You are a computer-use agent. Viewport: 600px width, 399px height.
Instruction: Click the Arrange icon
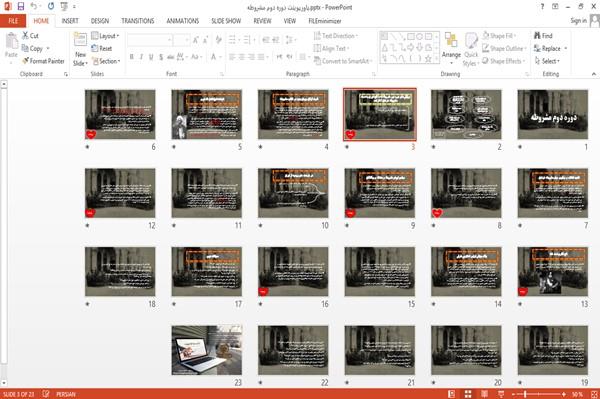tap(451, 41)
